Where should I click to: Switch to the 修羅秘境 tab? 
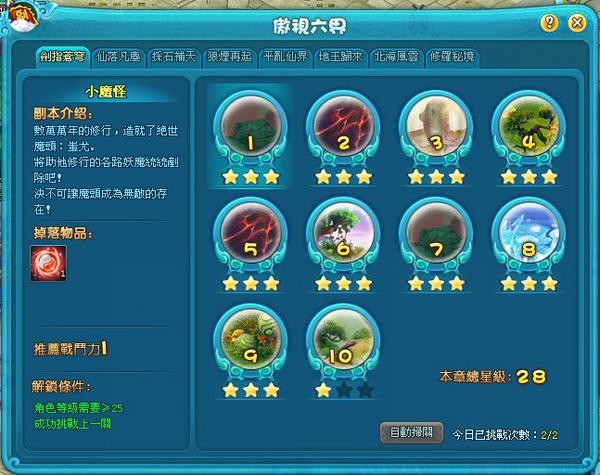[x=452, y=57]
